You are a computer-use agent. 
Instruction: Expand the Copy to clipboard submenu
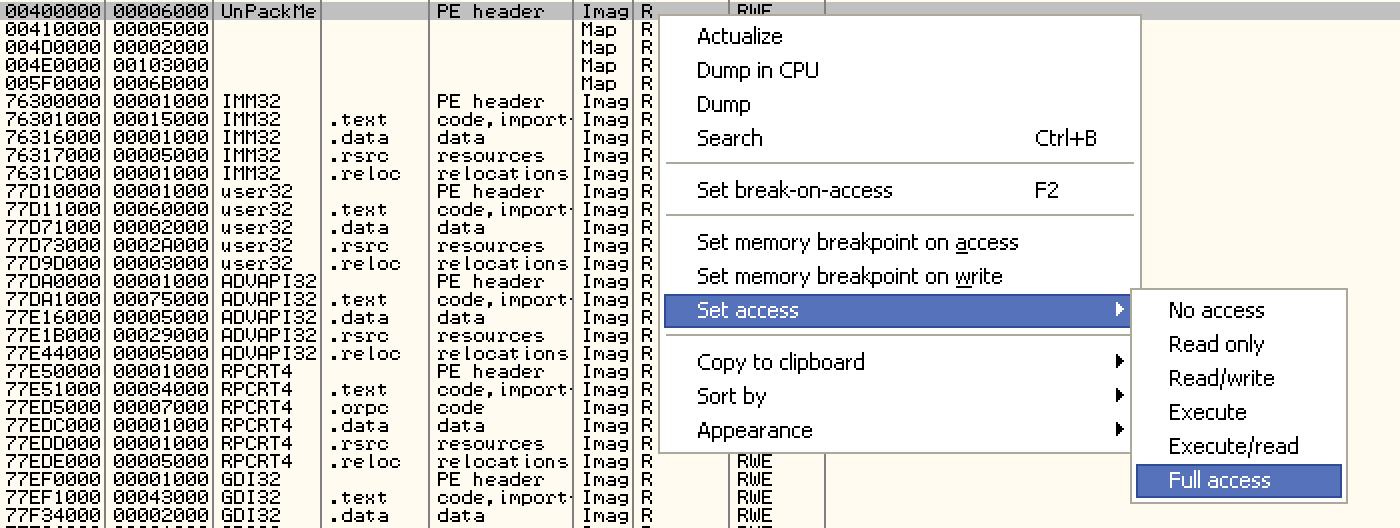pos(780,362)
